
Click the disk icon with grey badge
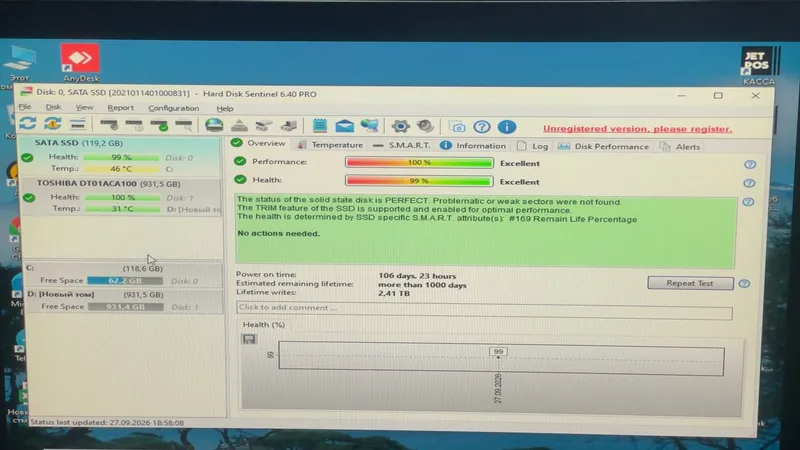click(109, 124)
